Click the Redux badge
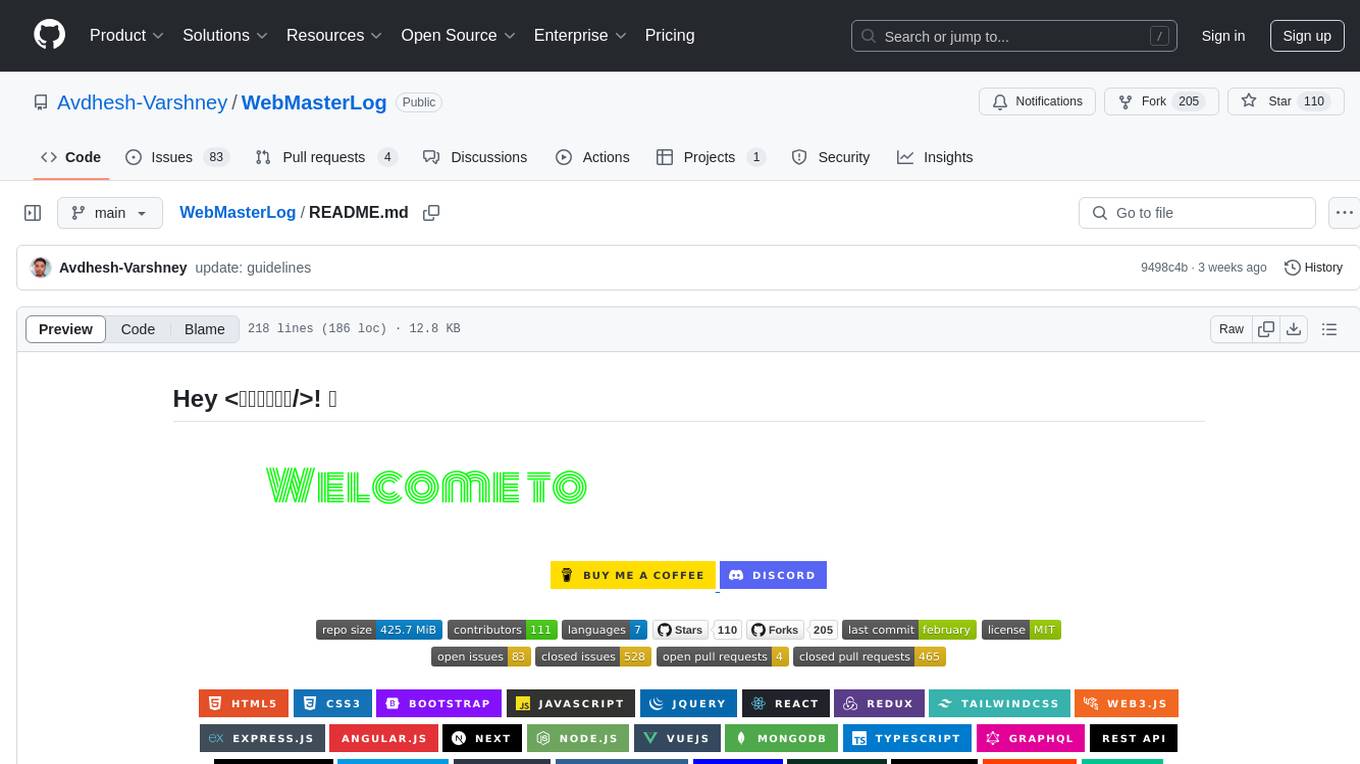The image size is (1360, 764). point(879,703)
